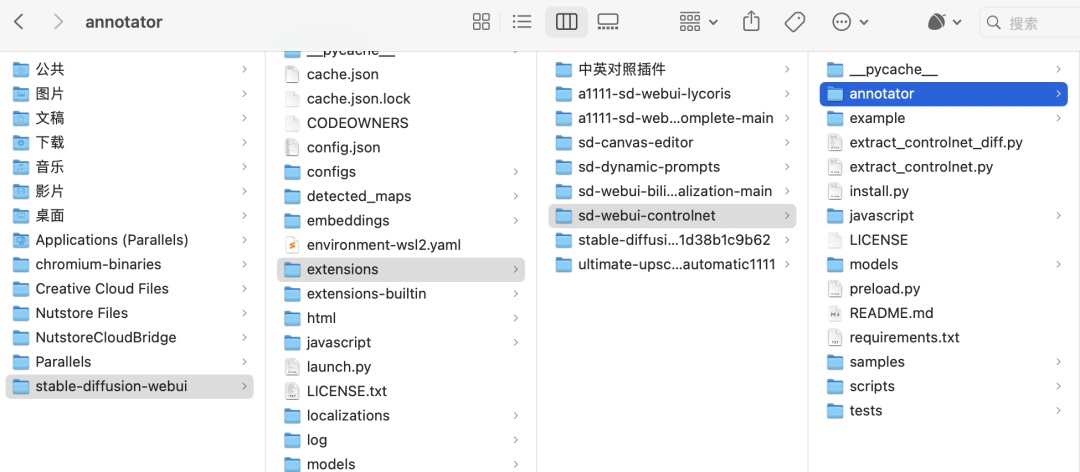Open the sd-canvas-editor folder

(x=635, y=143)
